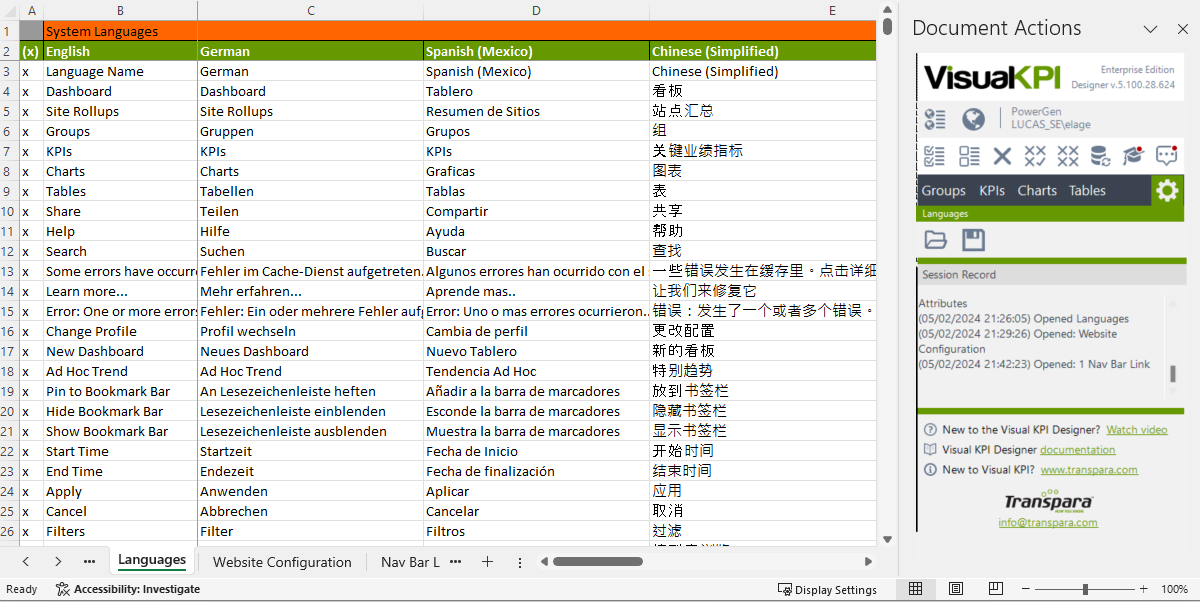1200x602 pixels.
Task: Click the globe icon next to PowerGen
Action: pos(973,120)
